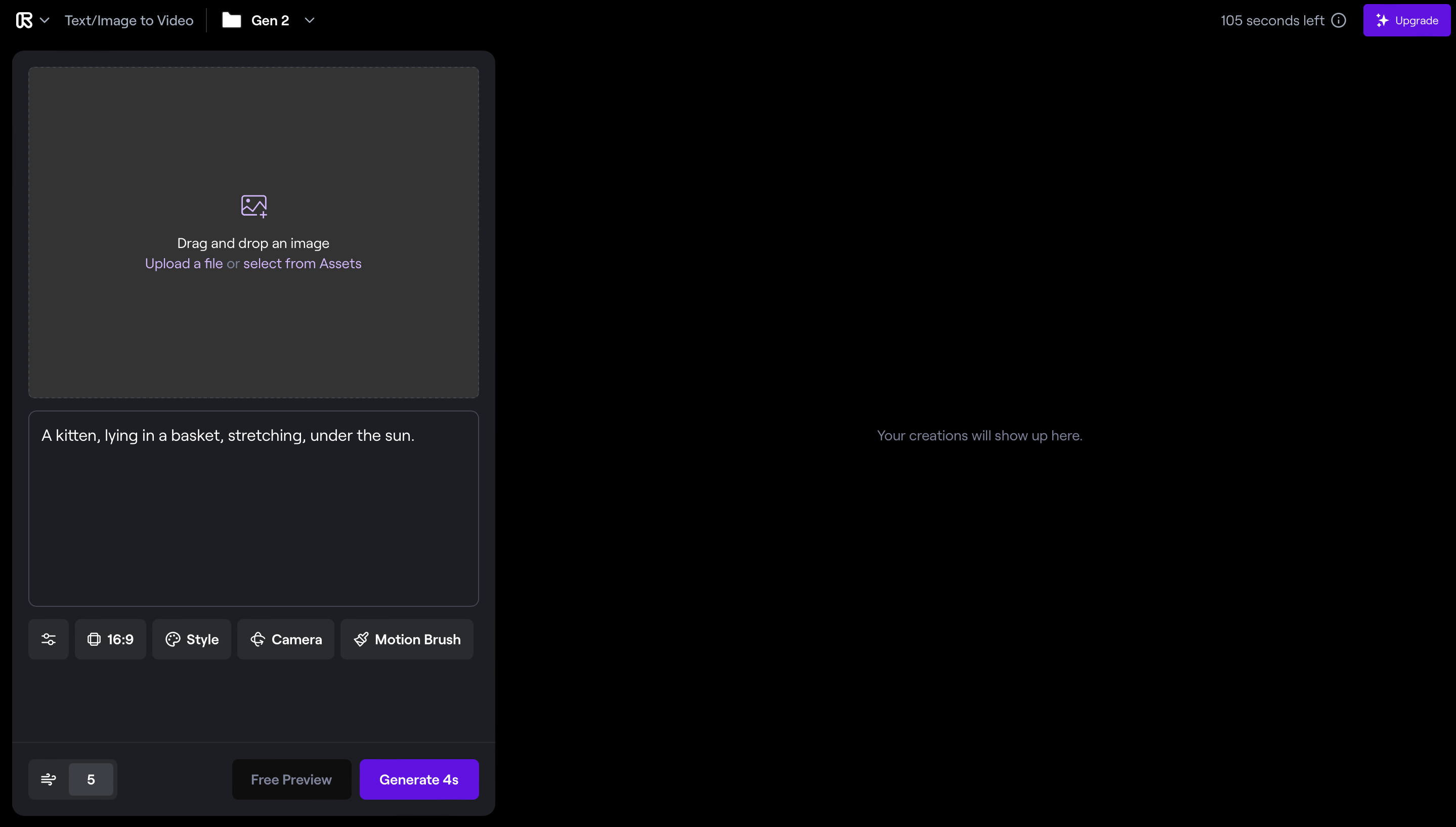Open the Style palette options
This screenshot has width=1456, height=827.
(192, 639)
